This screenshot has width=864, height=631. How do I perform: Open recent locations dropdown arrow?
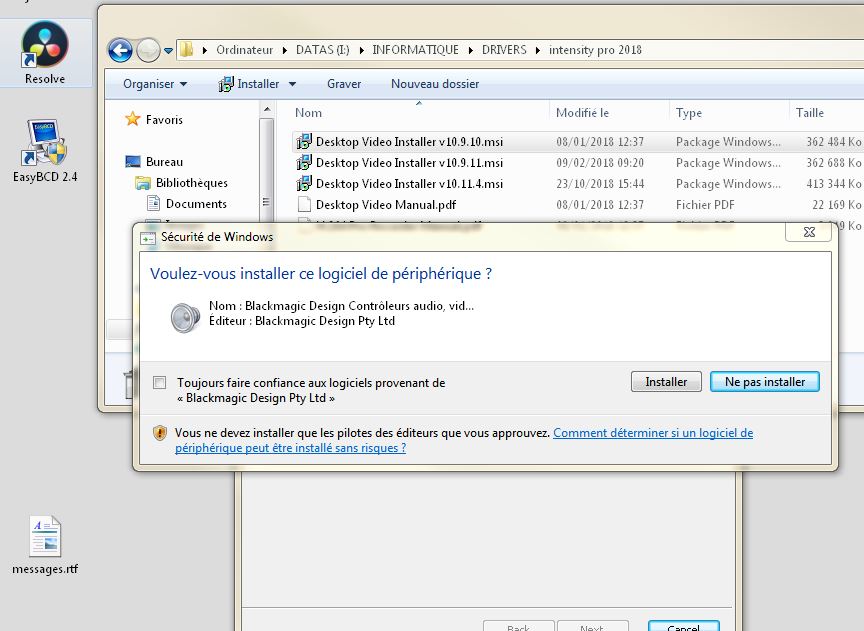click(169, 51)
